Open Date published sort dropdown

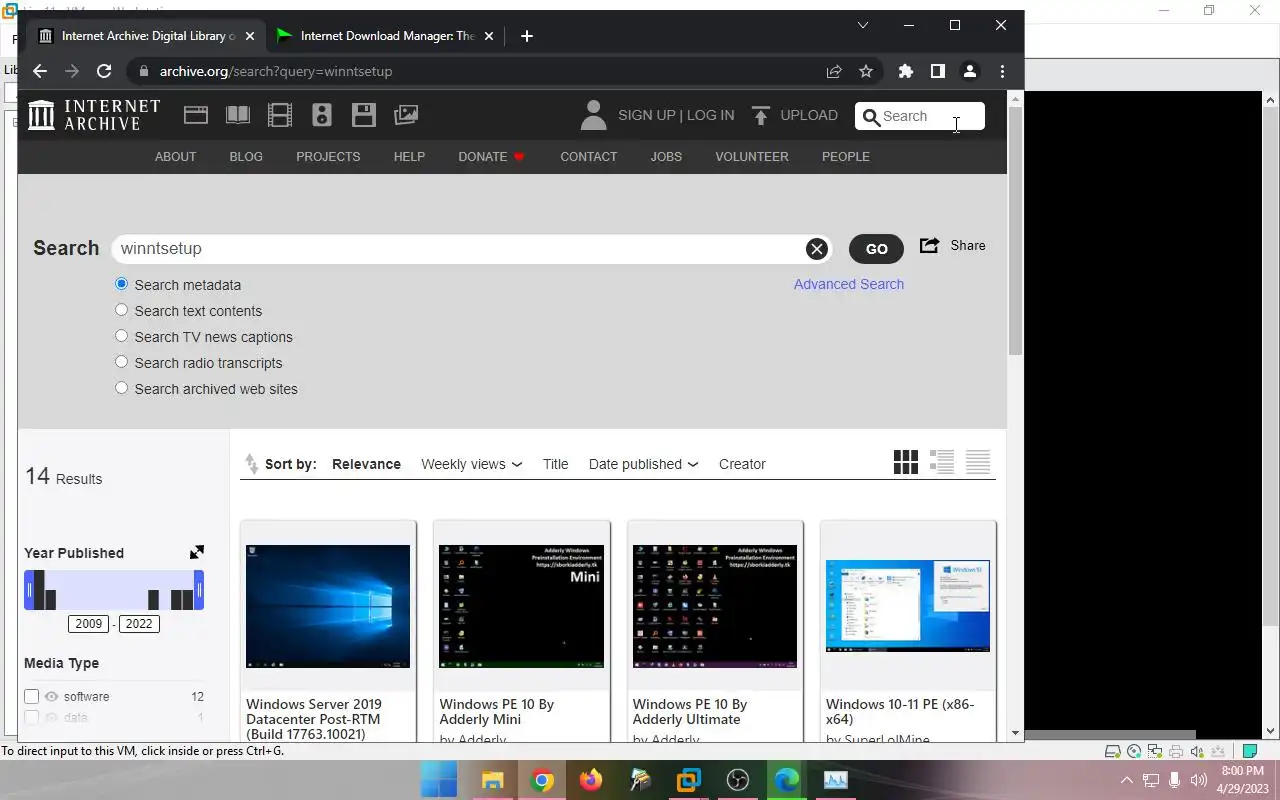pyautogui.click(x=643, y=464)
